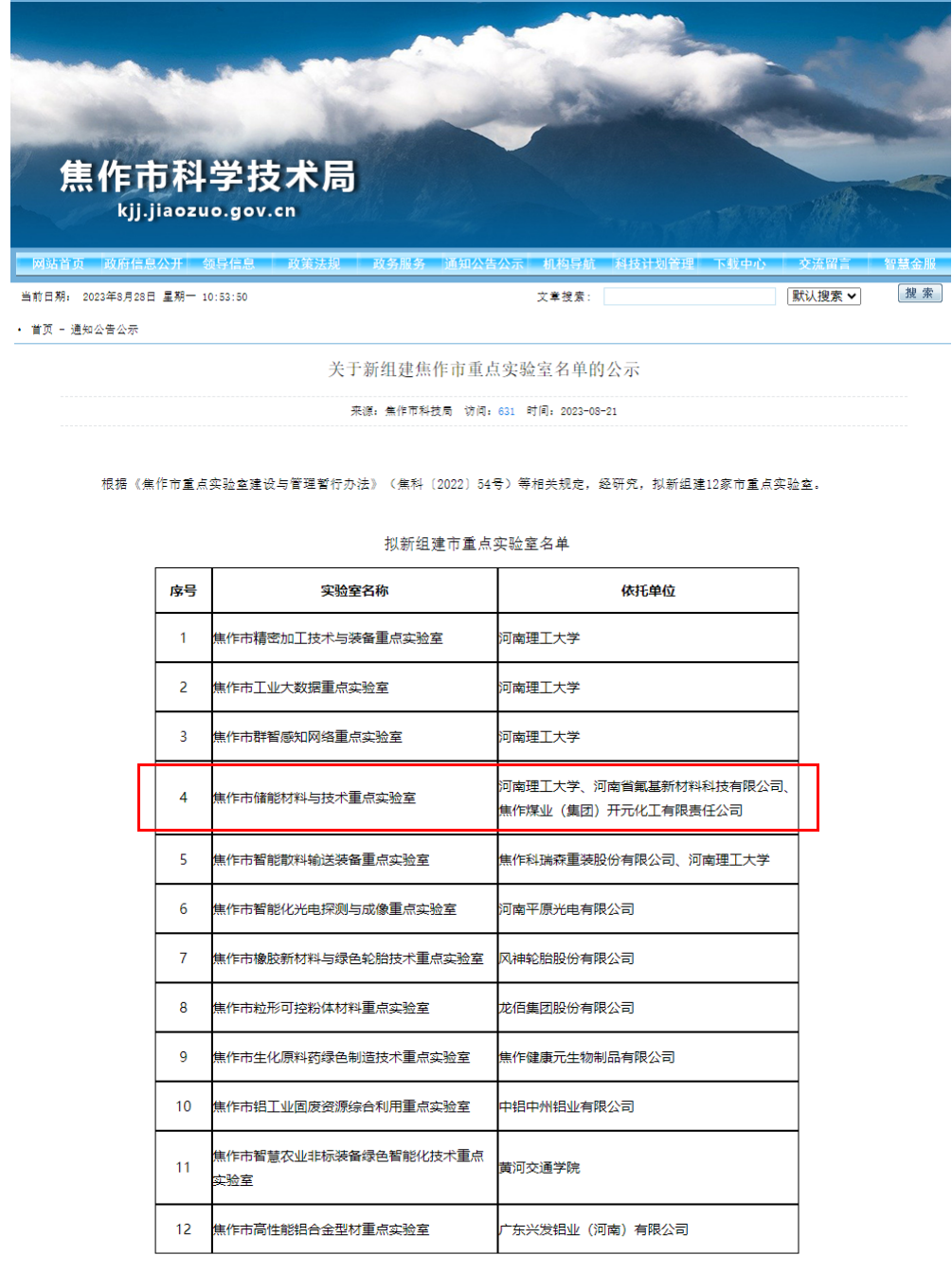Click the 实验室名称 column header
952x1273 pixels.
[354, 590]
